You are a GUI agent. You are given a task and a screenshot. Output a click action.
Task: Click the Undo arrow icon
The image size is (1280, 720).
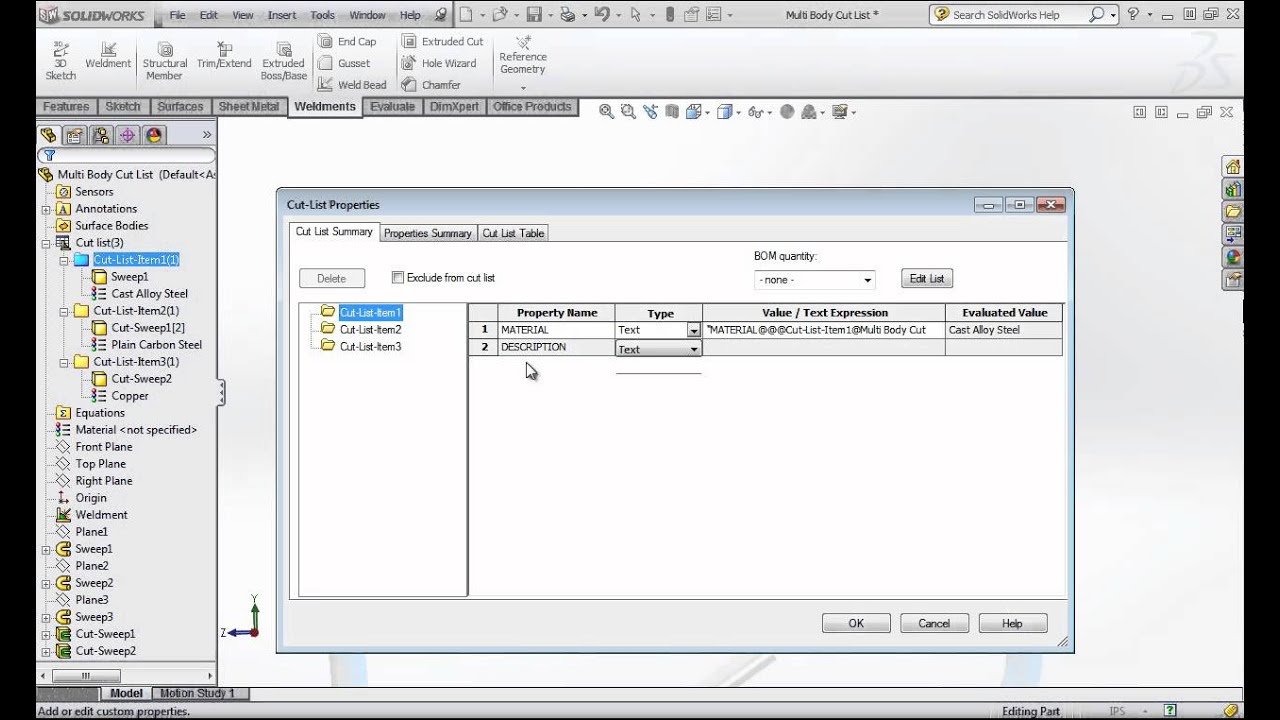[x=601, y=15]
